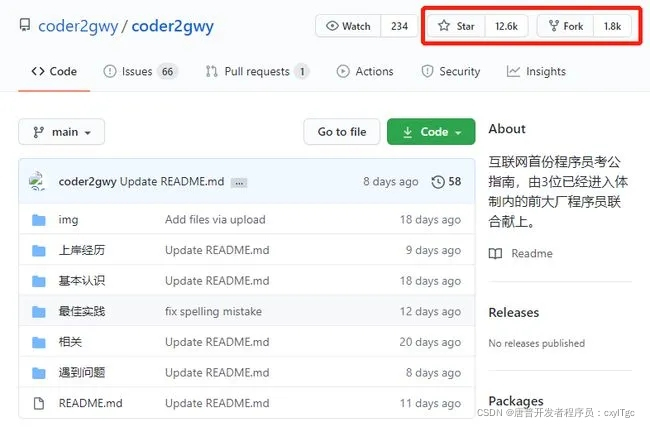The height and width of the screenshot is (427, 650).
Task: Open the 上岸经历 folder
Action: click(x=82, y=250)
